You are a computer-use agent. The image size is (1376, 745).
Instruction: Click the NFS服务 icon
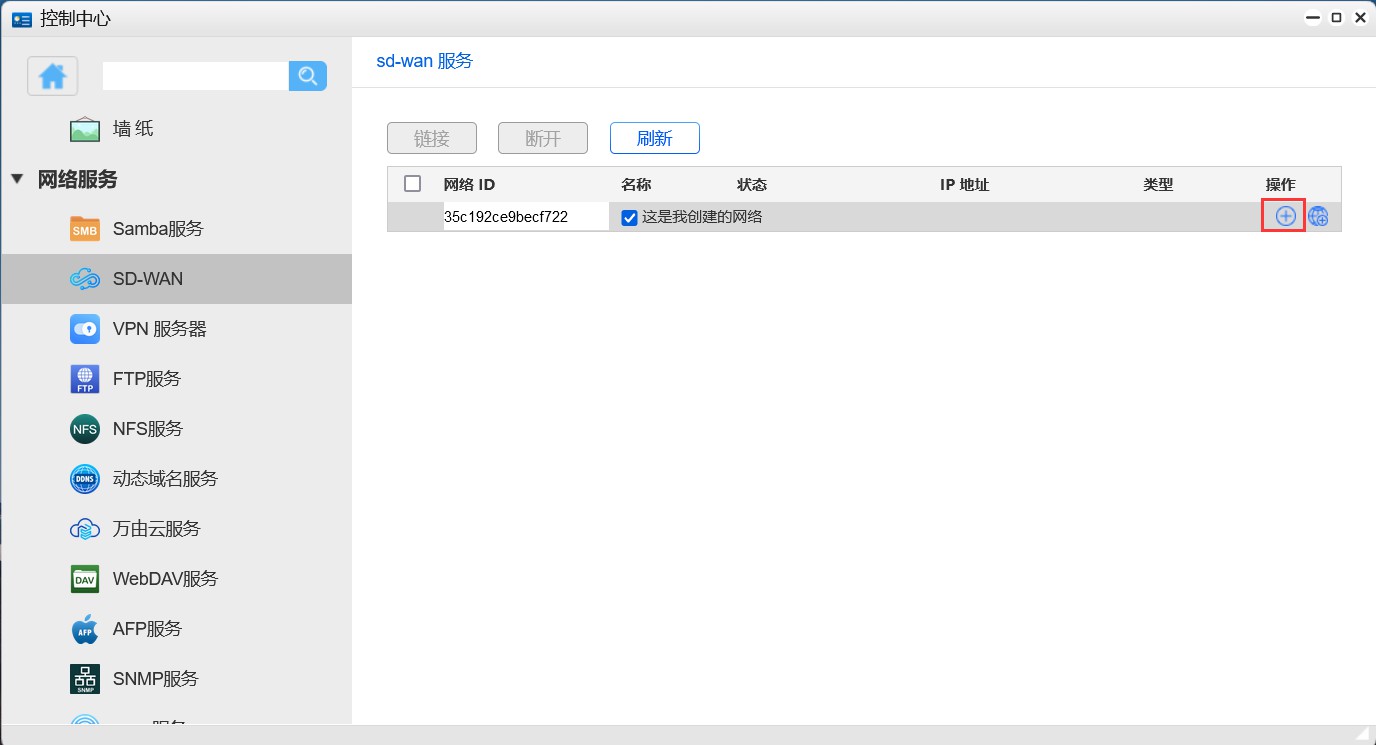(84, 428)
